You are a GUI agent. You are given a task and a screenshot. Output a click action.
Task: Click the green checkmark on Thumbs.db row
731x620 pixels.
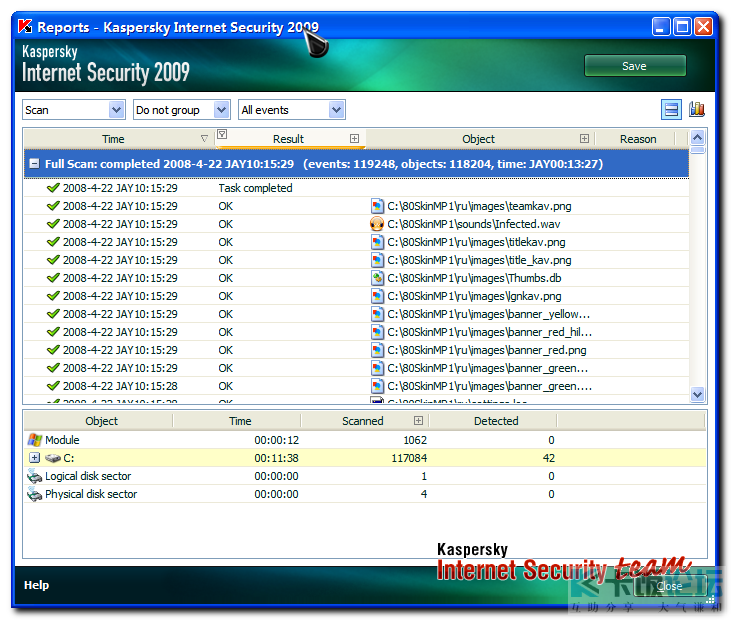53,278
